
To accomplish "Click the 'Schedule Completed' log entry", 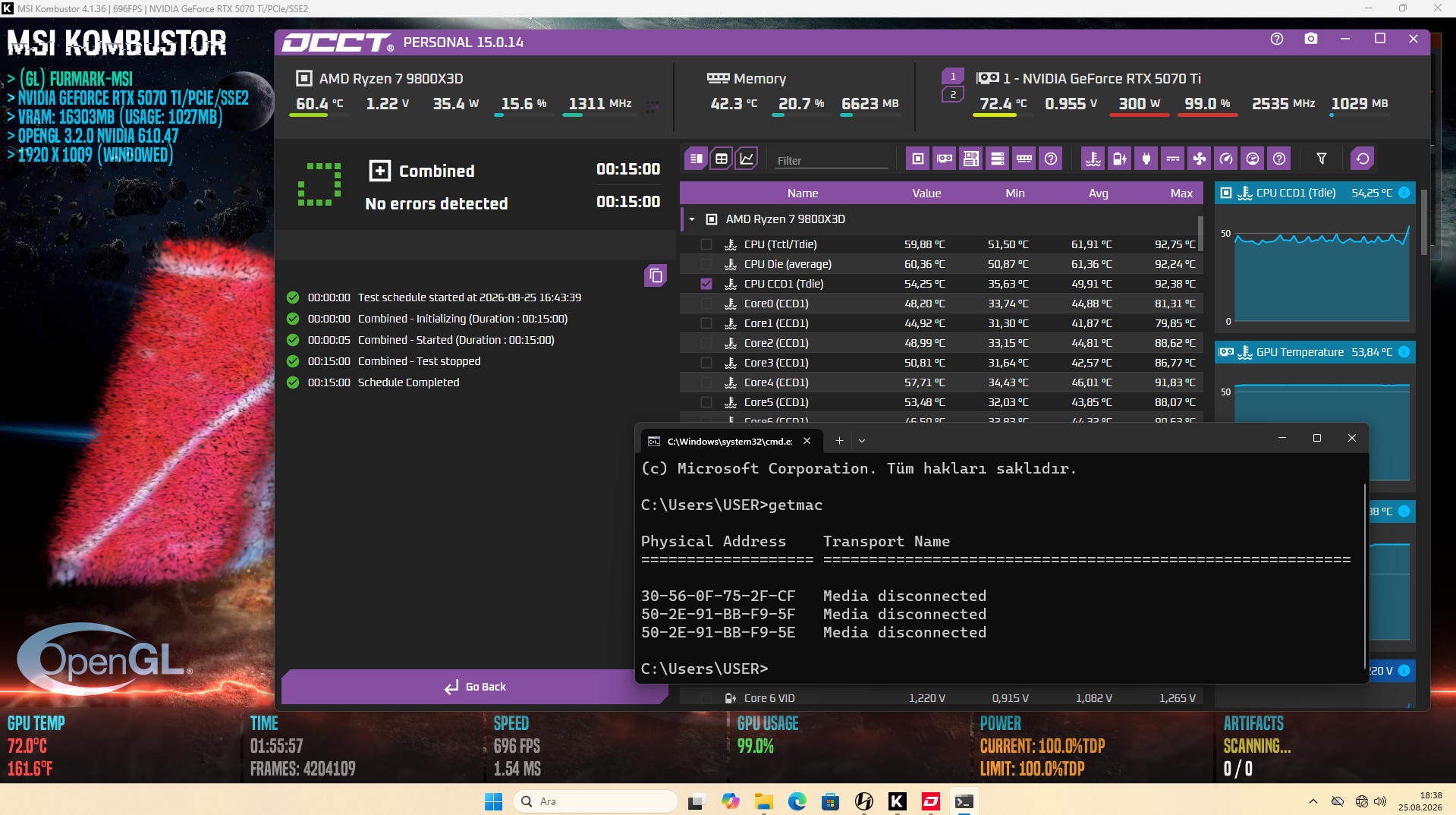I will 408,382.
